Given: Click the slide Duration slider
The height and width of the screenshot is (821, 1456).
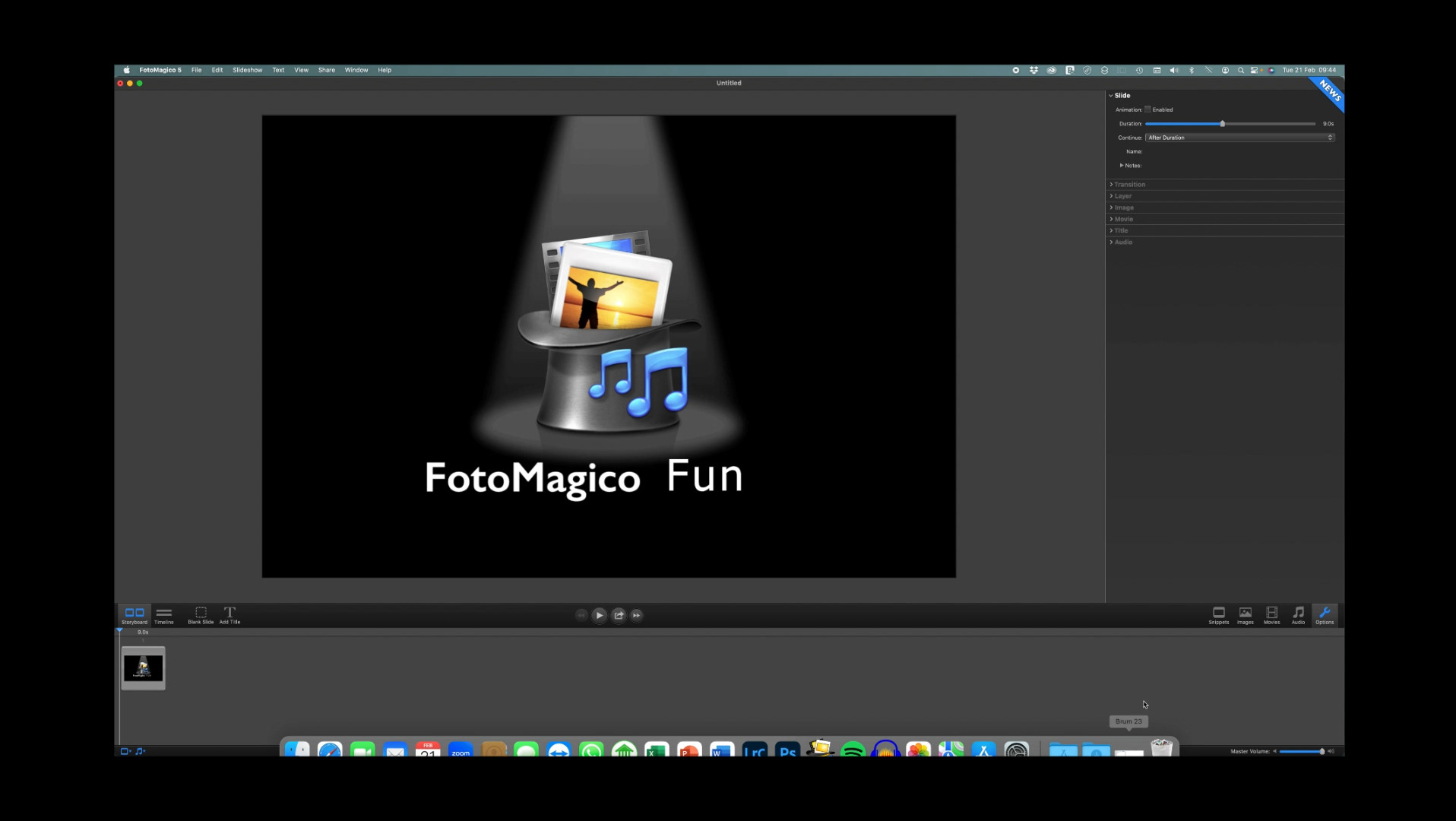Looking at the screenshot, I should point(1230,124).
